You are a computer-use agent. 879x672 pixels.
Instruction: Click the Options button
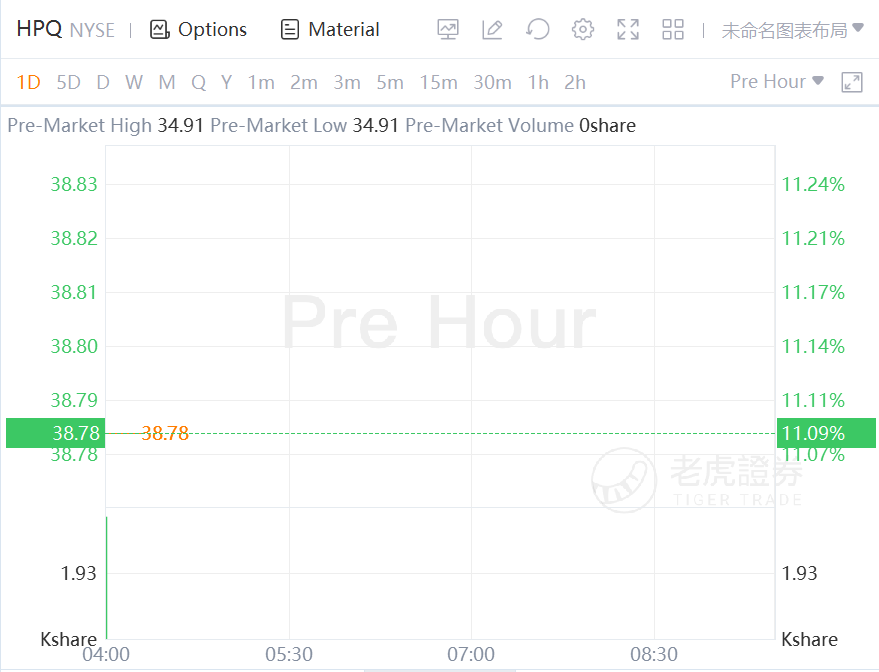198,29
